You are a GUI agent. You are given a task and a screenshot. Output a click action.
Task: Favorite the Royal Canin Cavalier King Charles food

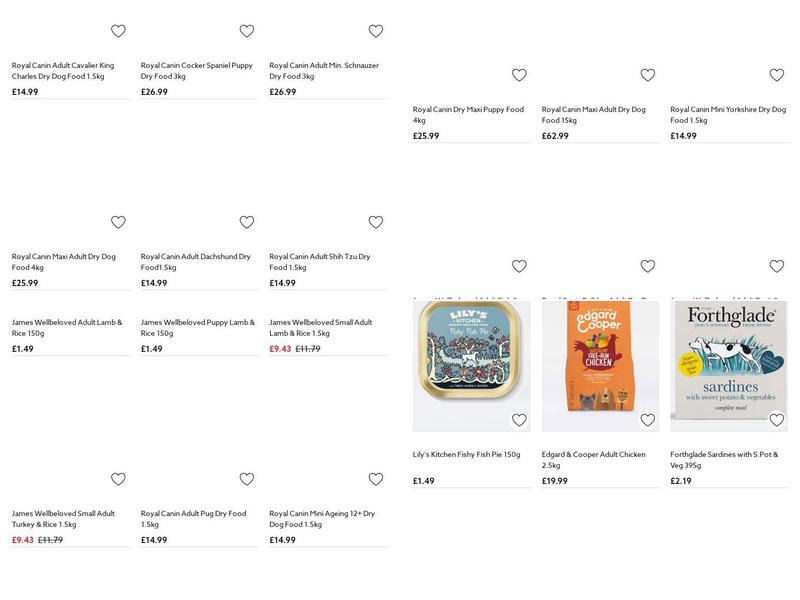pos(118,31)
